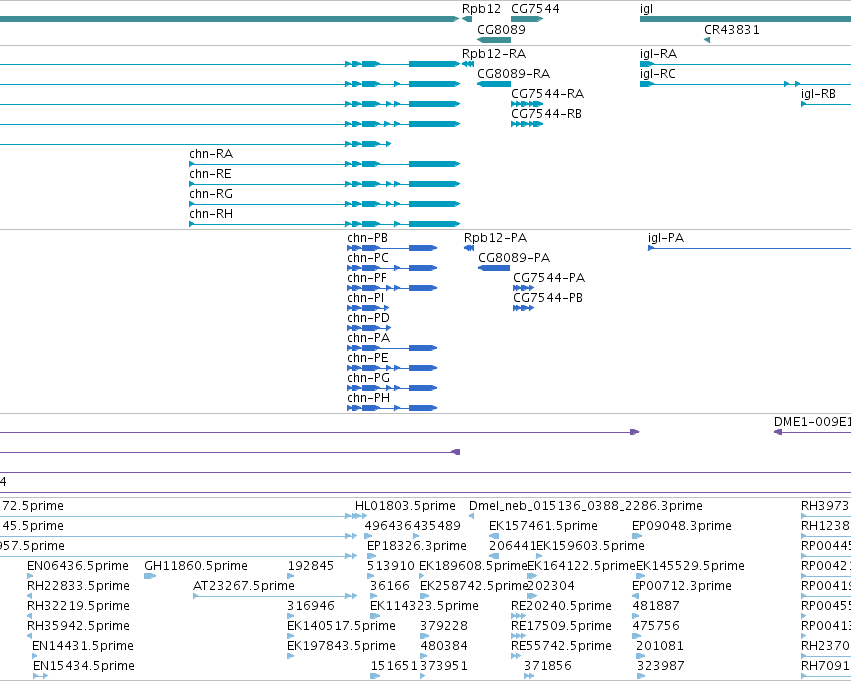Click the EK258742.5prime EST label
Viewport: 851px width, 681px height.
click(x=474, y=587)
